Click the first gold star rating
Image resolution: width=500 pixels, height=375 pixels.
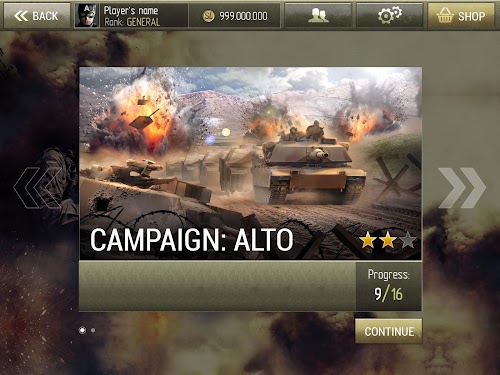click(x=368, y=240)
